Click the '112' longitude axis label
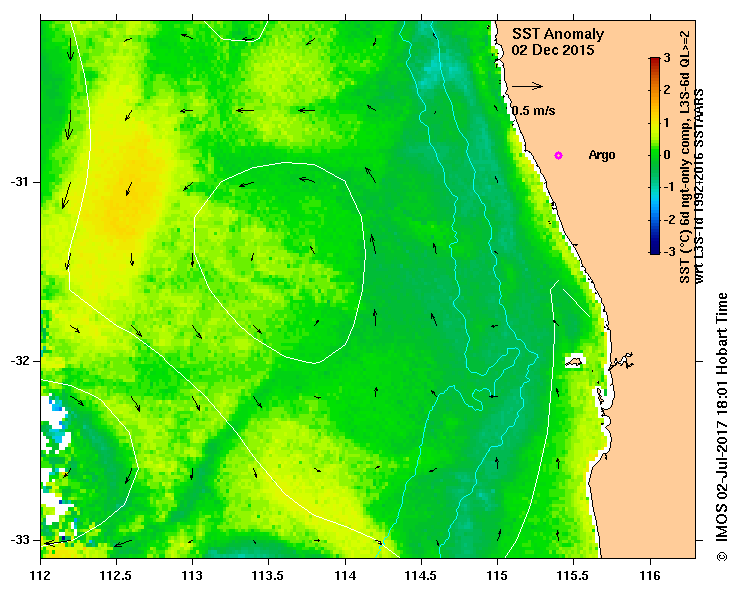Screen dimensions: 739x592 tap(41, 576)
